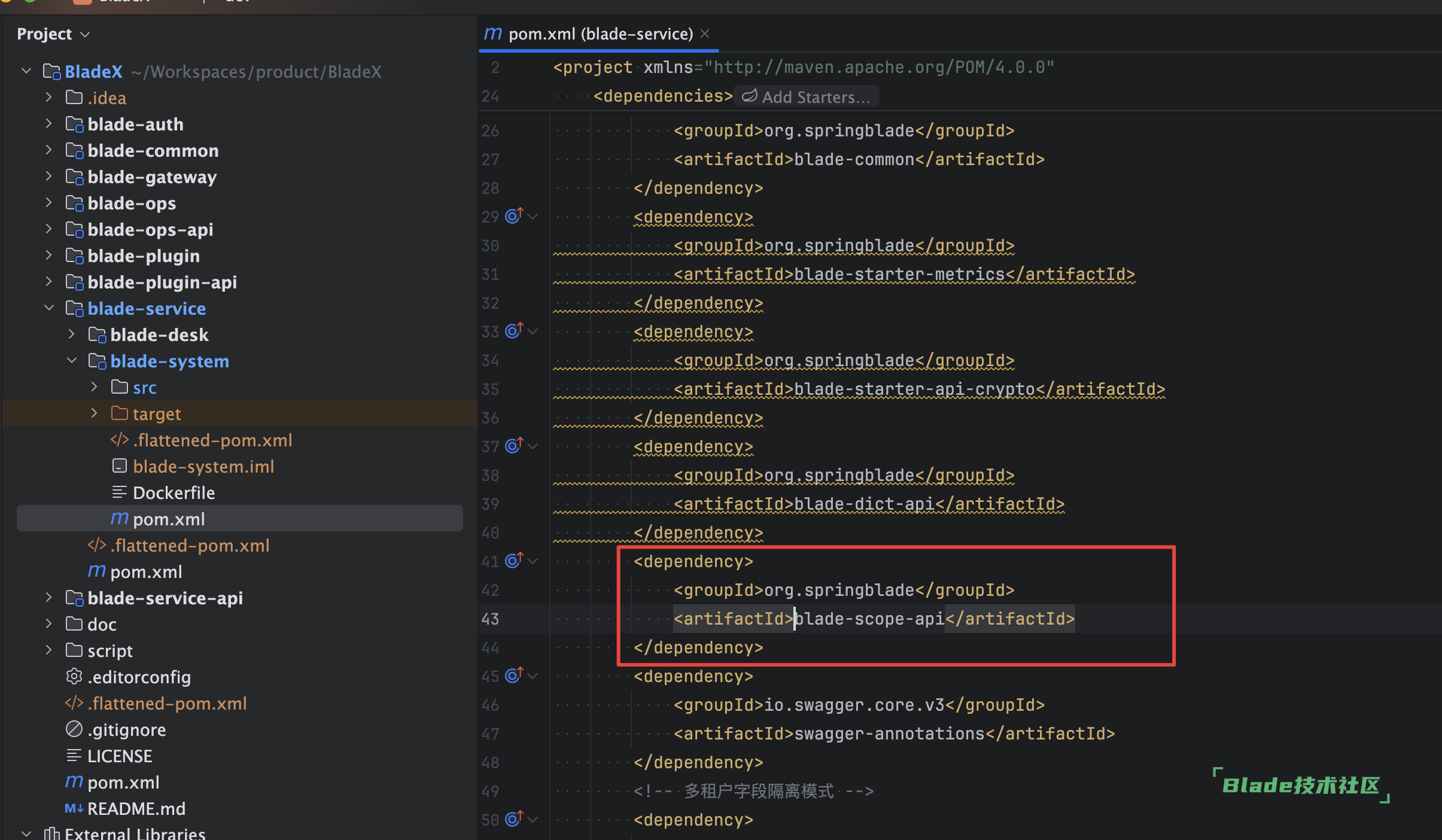Image resolution: width=1442 pixels, height=840 pixels.
Task: Click the blade-system module folder icon
Action: (97, 361)
